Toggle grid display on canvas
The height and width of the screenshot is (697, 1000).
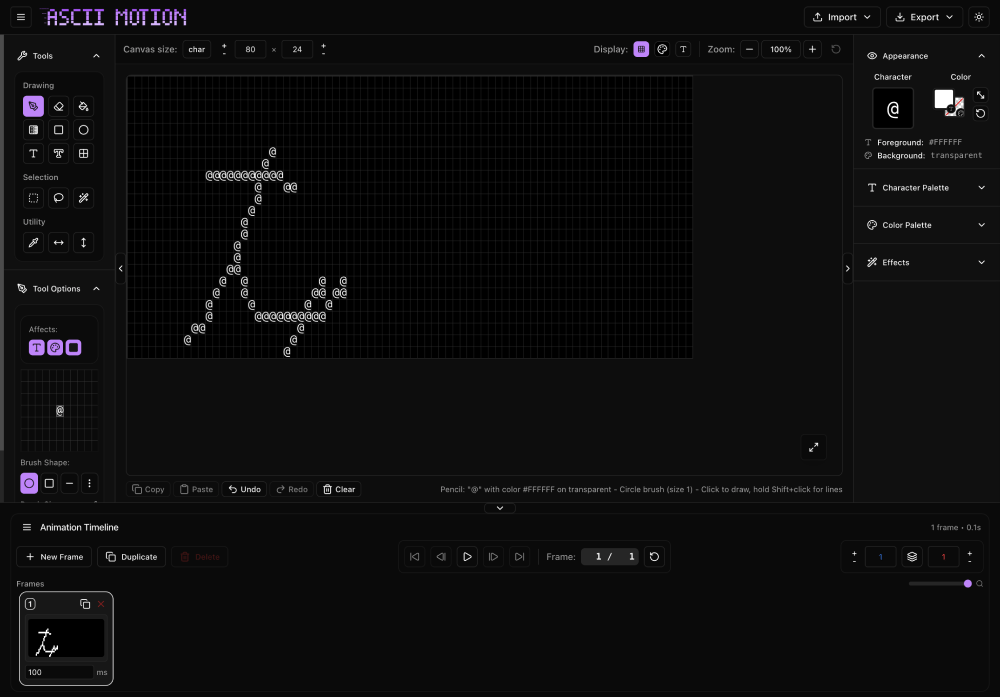[641, 49]
